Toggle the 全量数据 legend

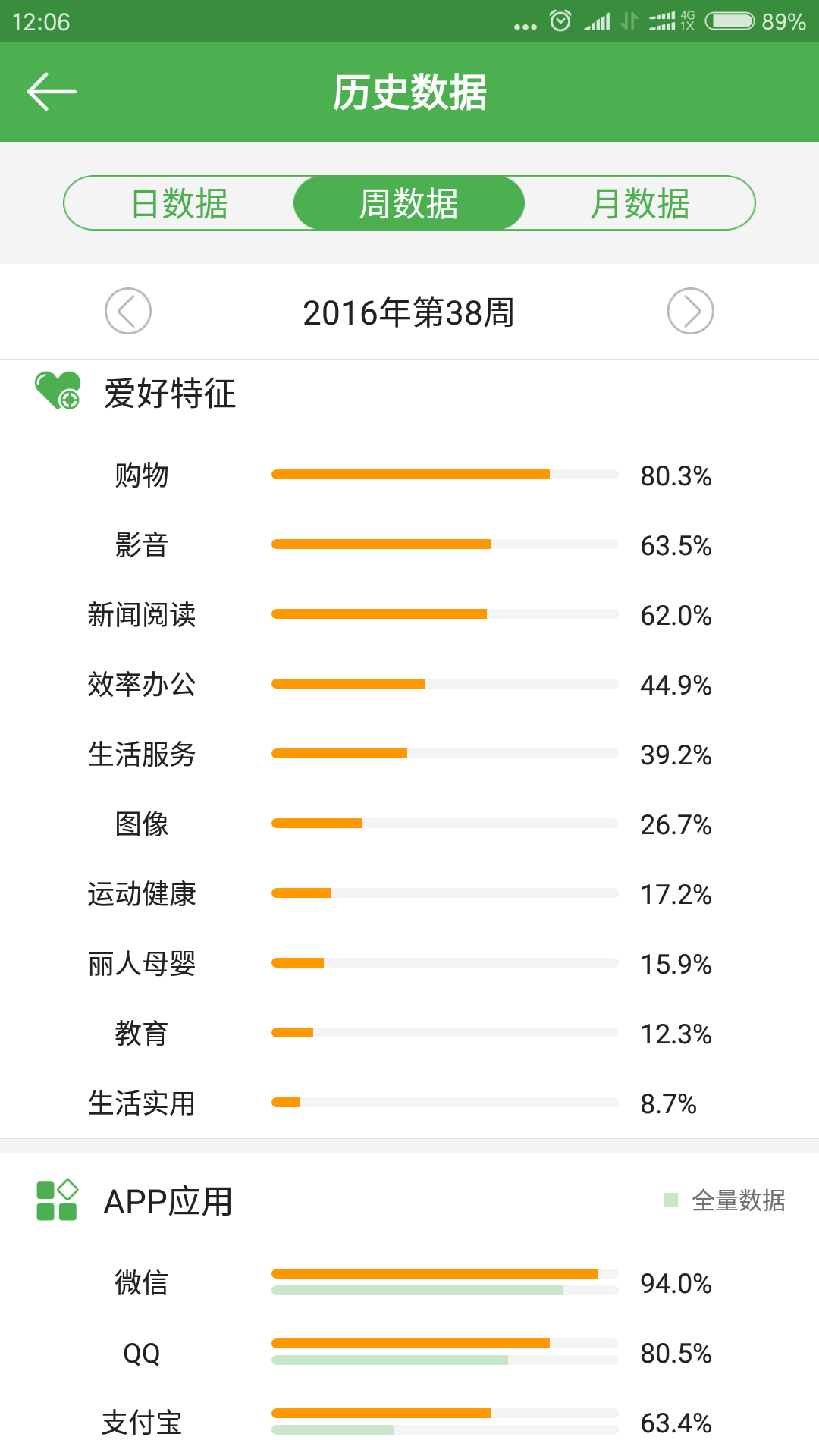pyautogui.click(x=738, y=1200)
